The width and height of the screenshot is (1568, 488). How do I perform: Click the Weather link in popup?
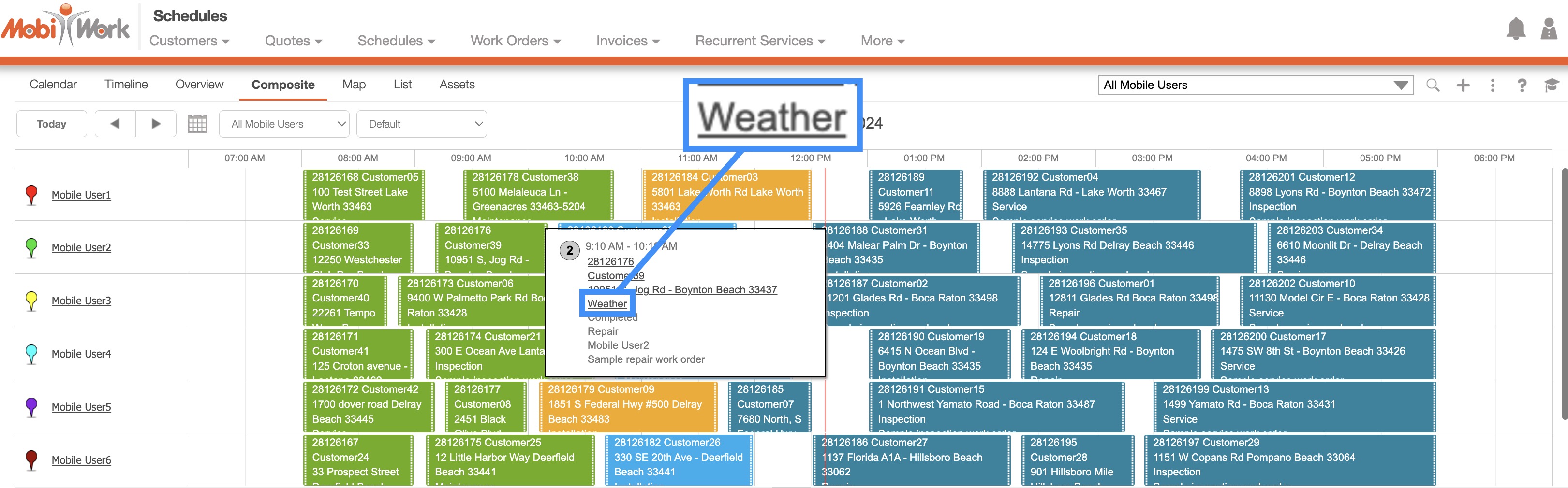(607, 303)
